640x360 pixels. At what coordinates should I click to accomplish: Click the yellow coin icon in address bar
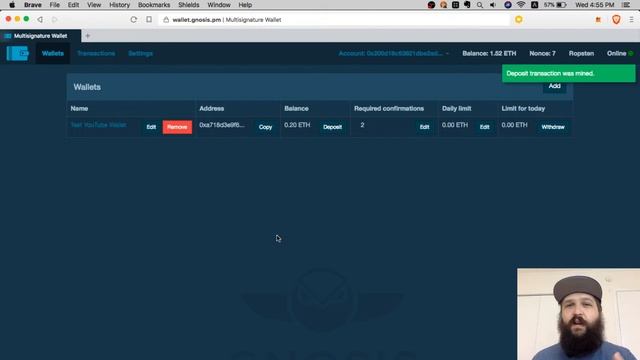[519, 20]
